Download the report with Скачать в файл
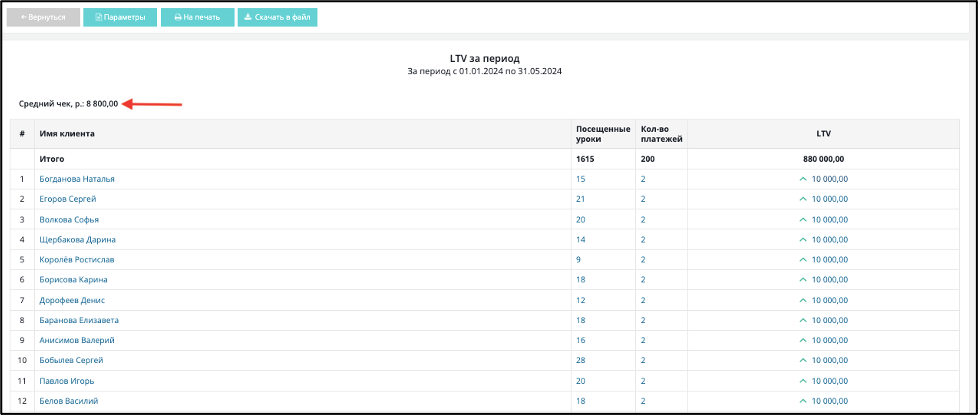The width and height of the screenshot is (979, 416). coord(277,17)
